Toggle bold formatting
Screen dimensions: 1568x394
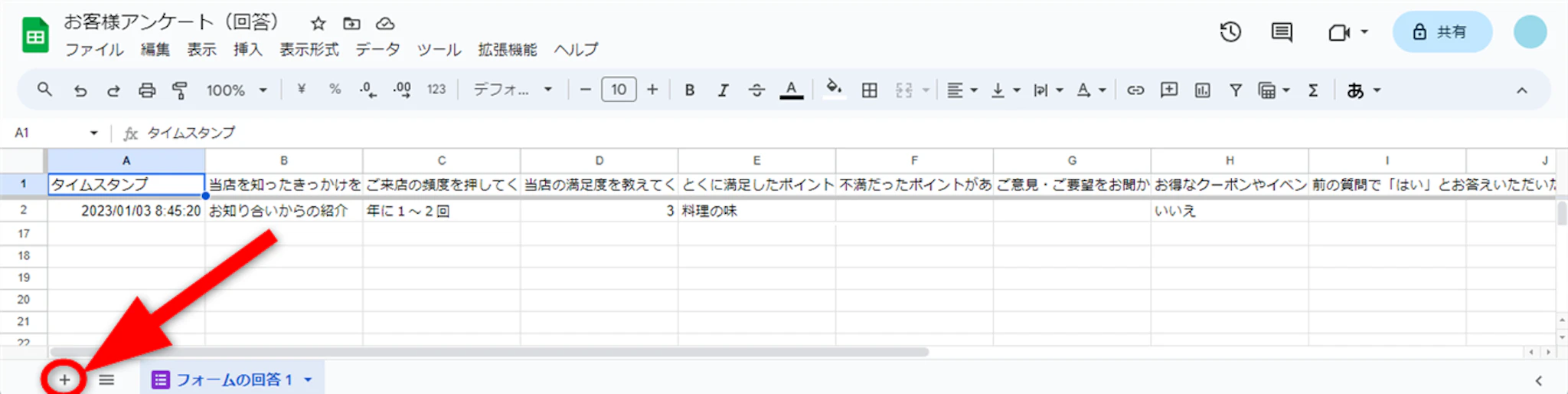[x=690, y=90]
